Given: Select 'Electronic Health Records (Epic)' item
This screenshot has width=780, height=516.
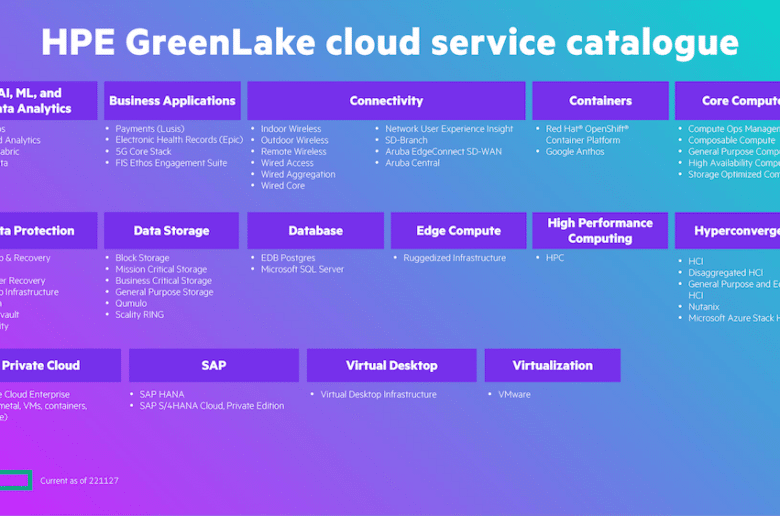Looking at the screenshot, I should (179, 140).
